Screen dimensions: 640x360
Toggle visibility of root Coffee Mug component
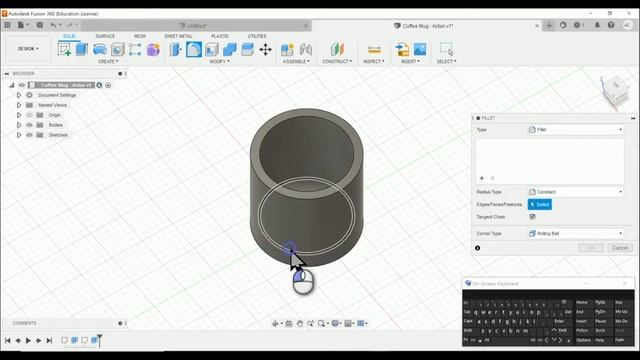tap(22, 85)
